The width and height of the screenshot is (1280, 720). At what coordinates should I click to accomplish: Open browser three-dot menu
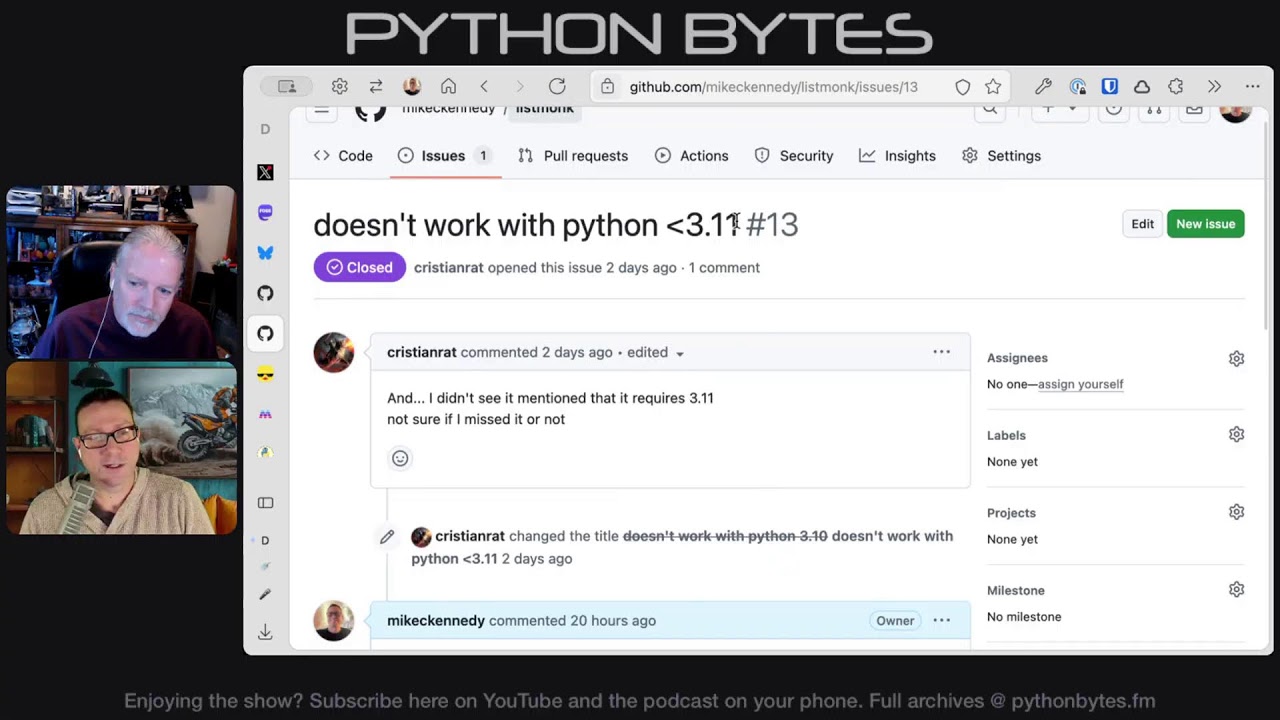(x=1252, y=87)
